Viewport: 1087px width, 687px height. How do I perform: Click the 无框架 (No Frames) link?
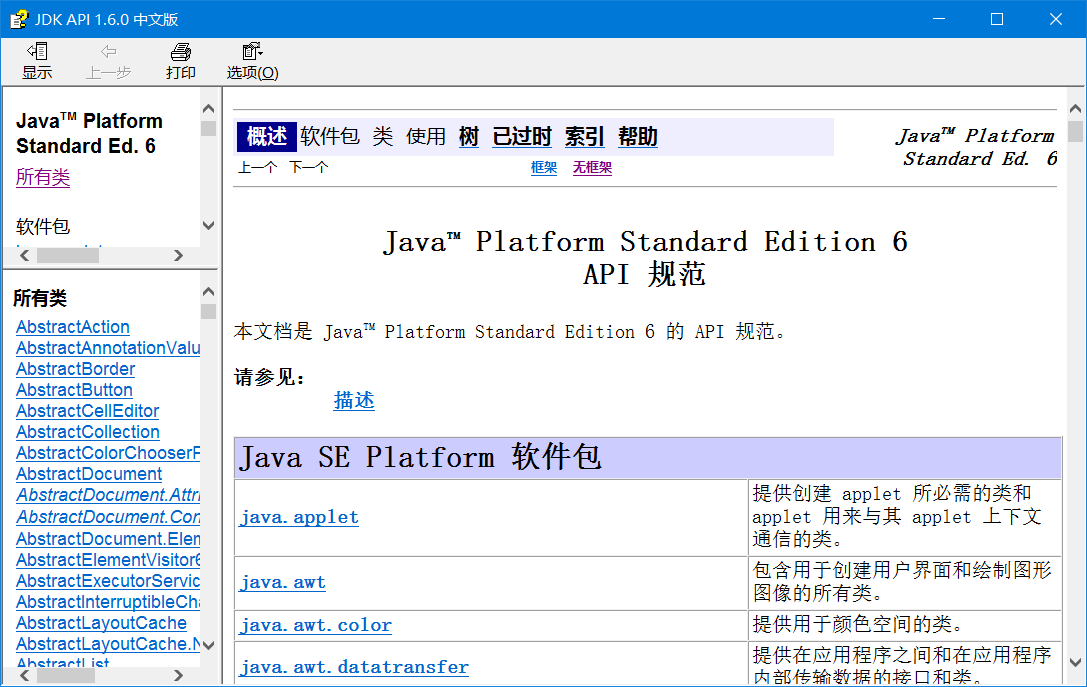coord(592,168)
